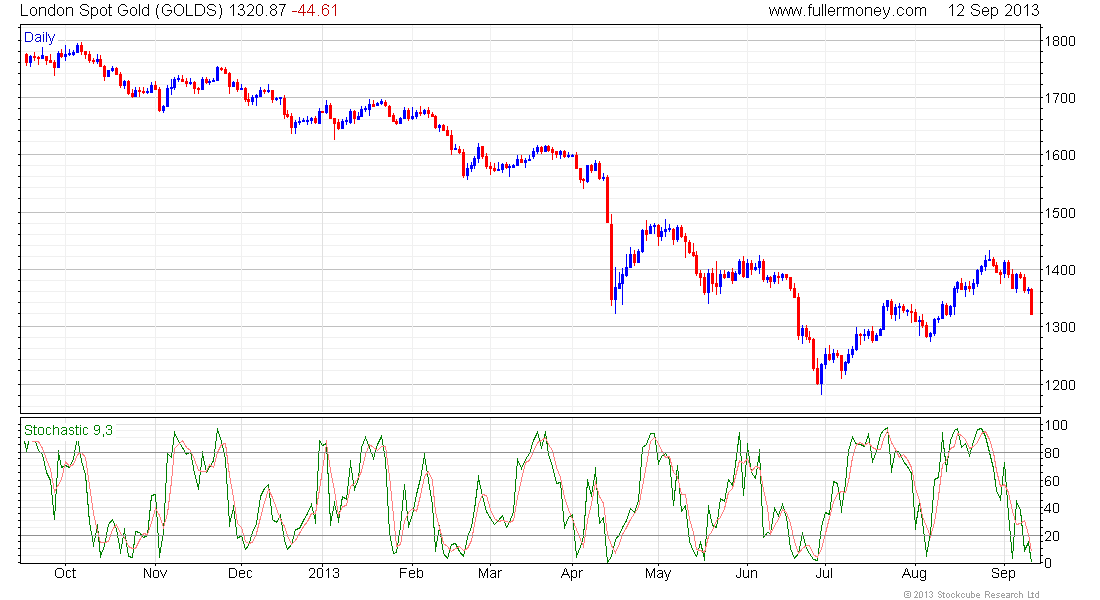The image size is (1100, 600).
Task: Click the 'Aug' month label
Action: tap(914, 573)
